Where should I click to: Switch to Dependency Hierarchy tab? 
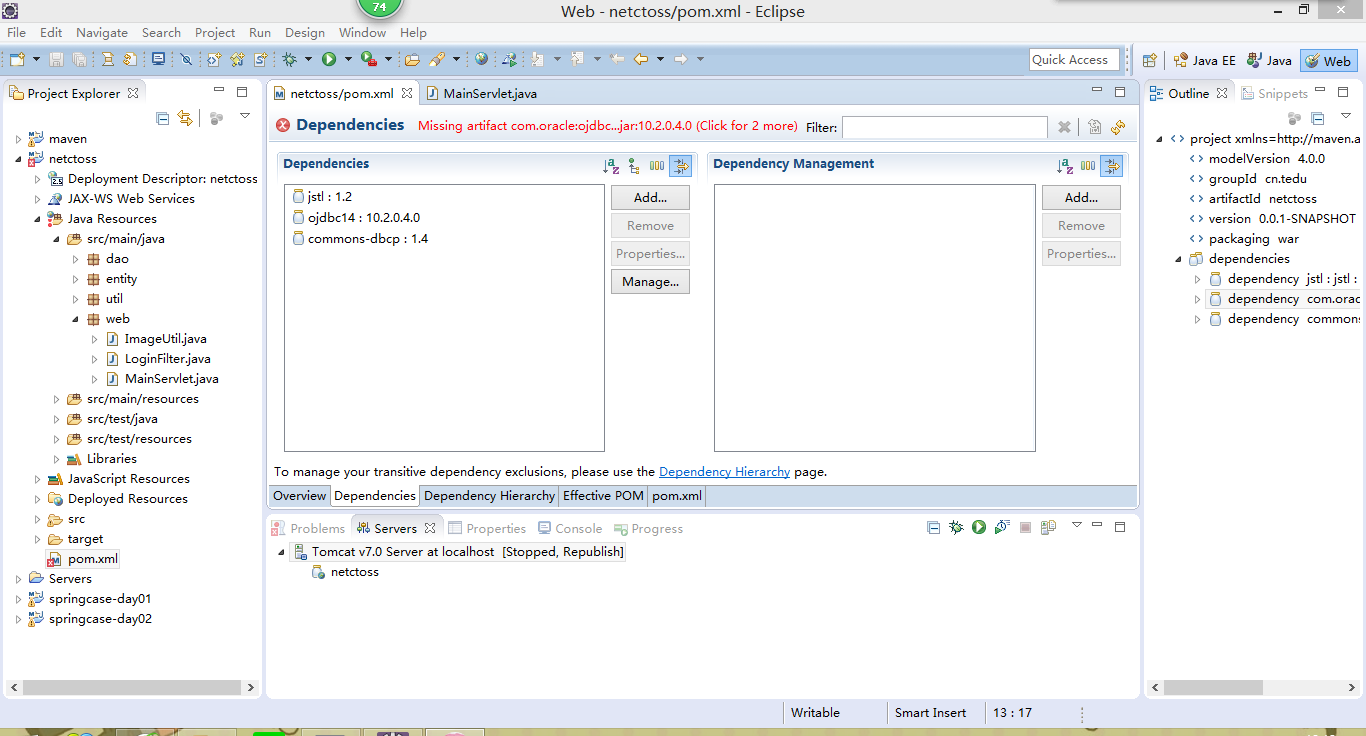(x=489, y=496)
